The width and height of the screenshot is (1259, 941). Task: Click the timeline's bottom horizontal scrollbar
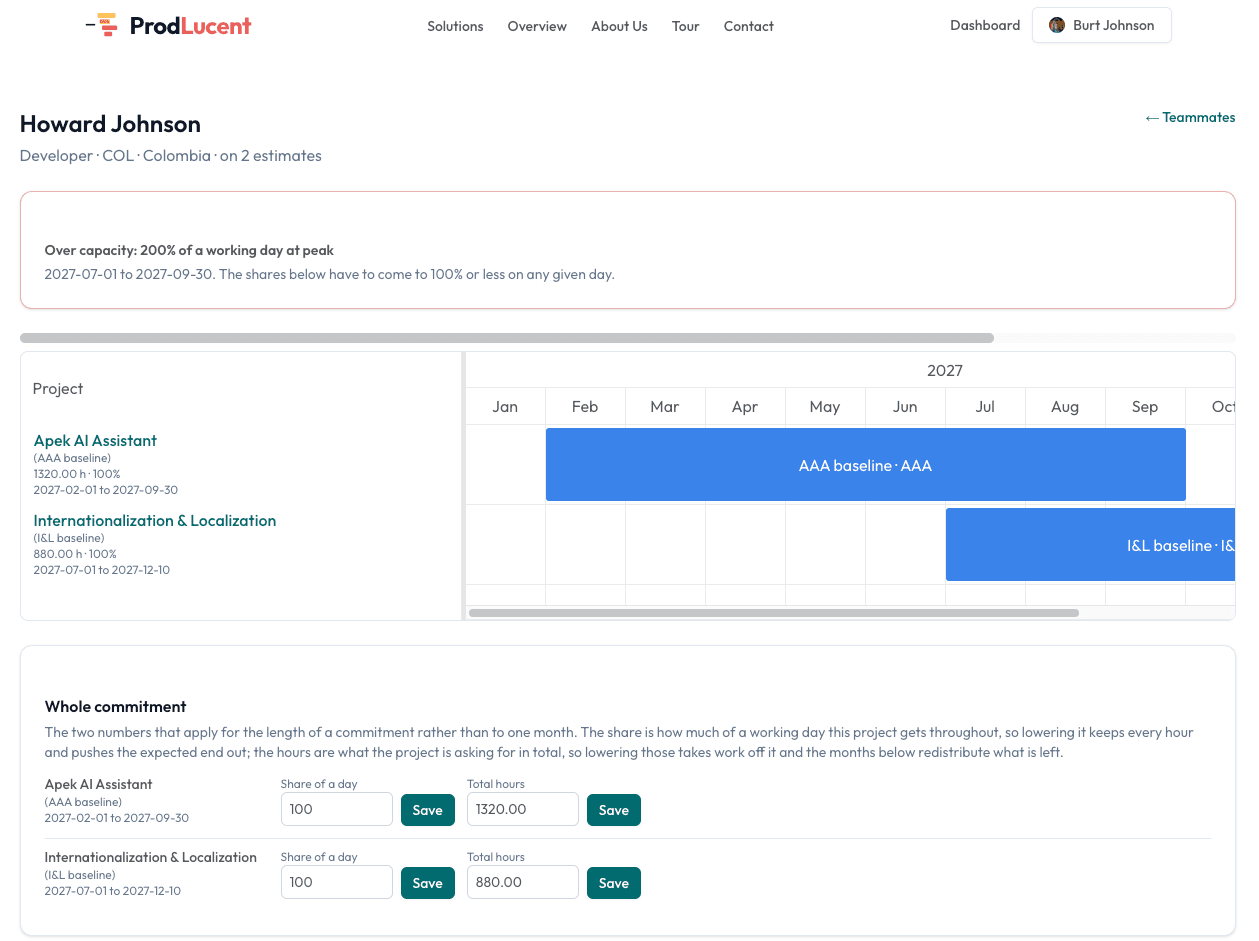coord(774,612)
